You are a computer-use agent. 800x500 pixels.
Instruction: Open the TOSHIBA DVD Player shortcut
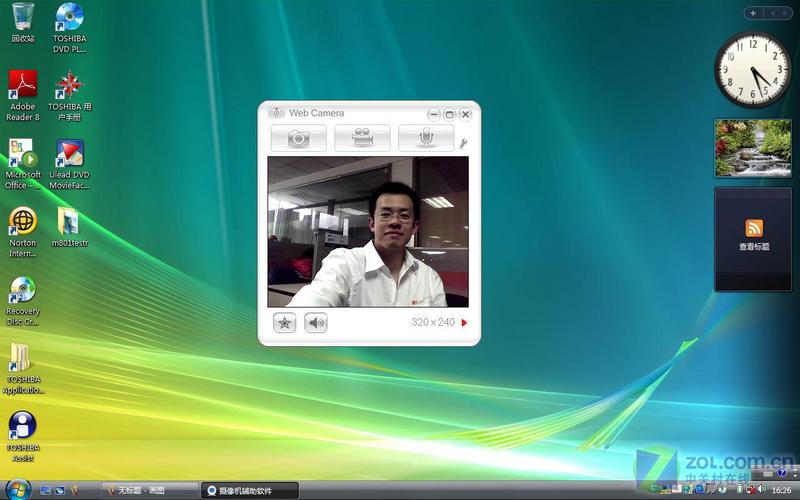69,28
